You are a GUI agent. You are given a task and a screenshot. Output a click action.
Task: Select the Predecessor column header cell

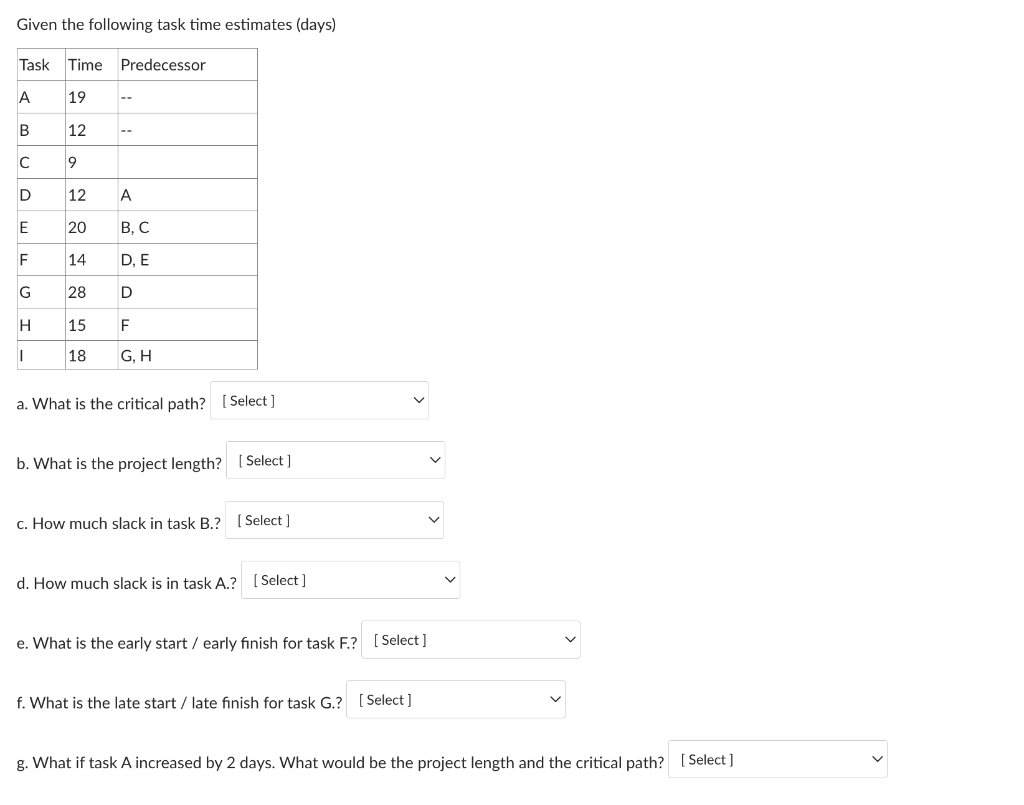pyautogui.click(x=163, y=64)
